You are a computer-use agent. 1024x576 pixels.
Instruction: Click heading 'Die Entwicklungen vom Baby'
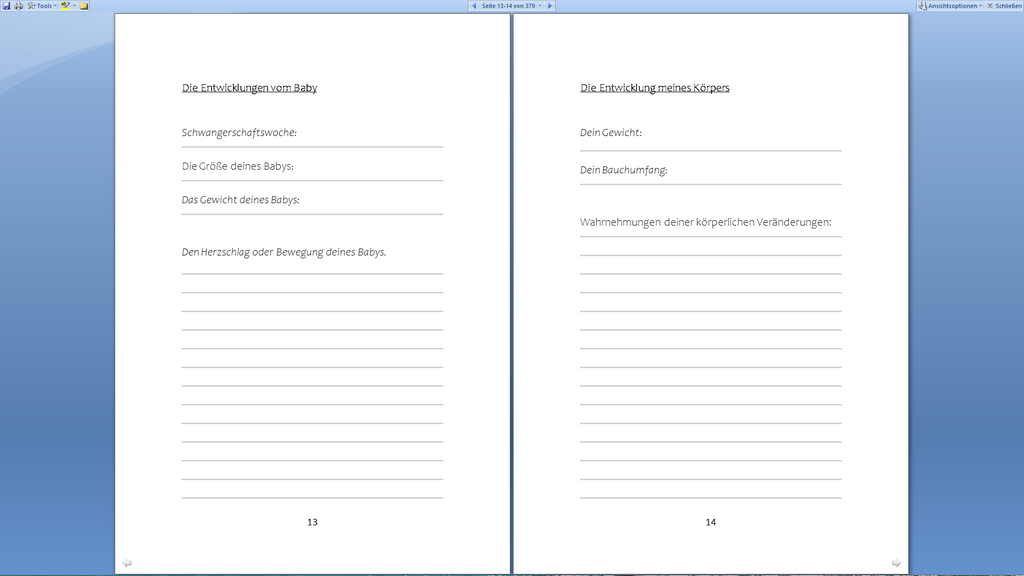coord(249,88)
